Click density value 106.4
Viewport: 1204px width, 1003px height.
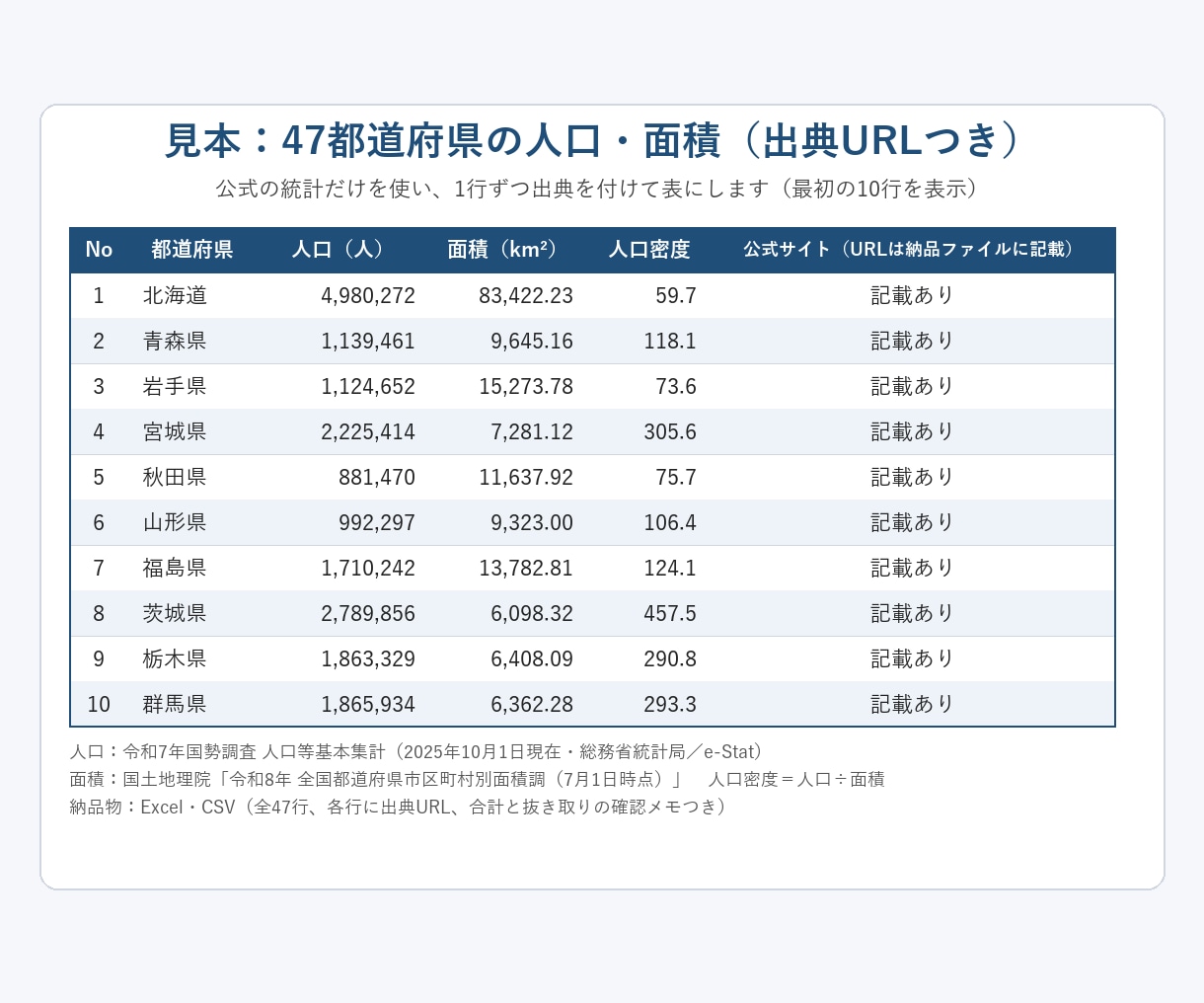click(670, 523)
